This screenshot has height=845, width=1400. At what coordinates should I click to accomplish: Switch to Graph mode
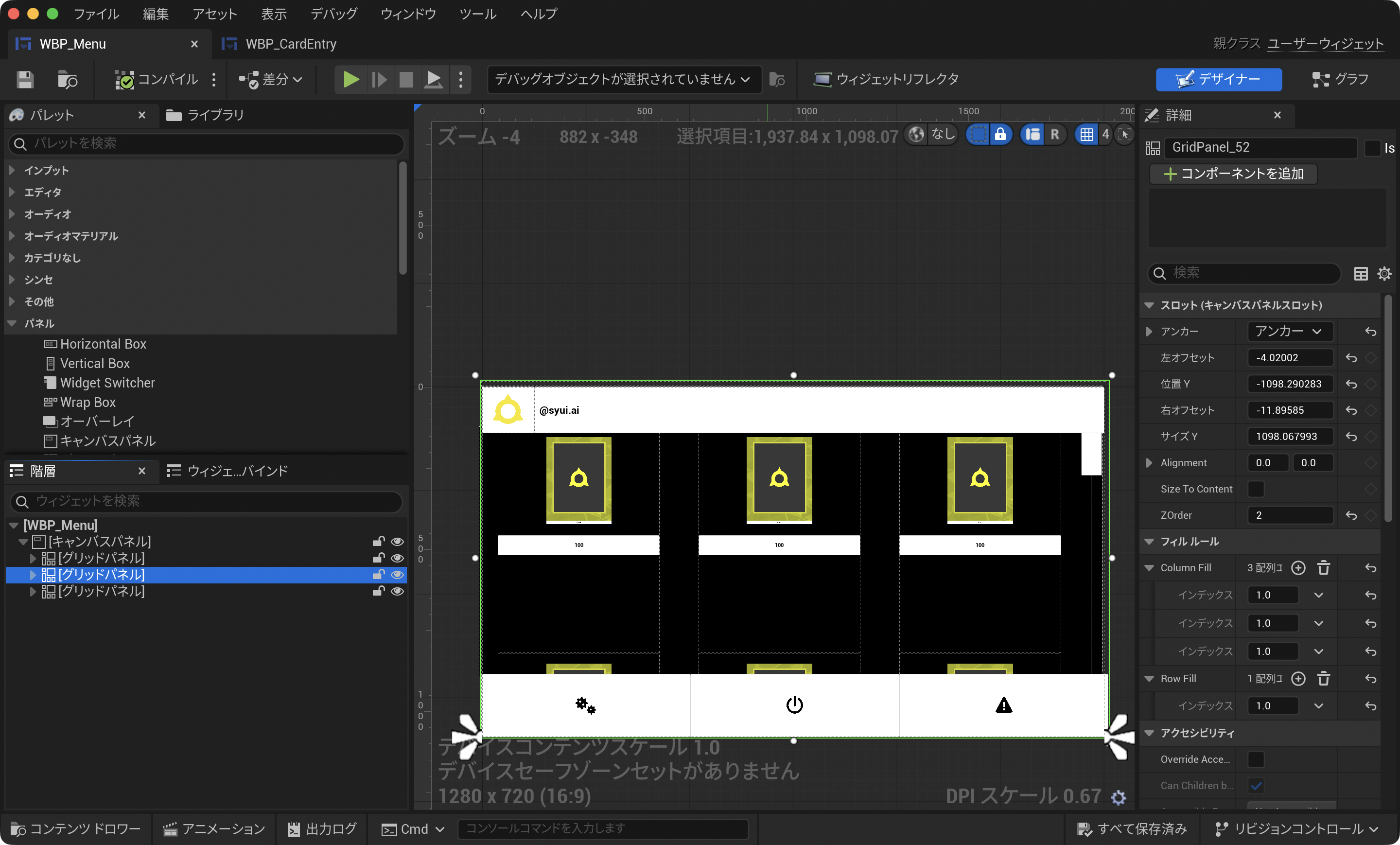point(1340,80)
